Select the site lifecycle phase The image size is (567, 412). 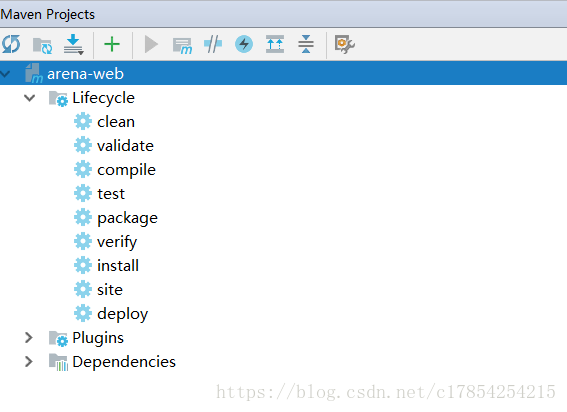[x=110, y=289]
